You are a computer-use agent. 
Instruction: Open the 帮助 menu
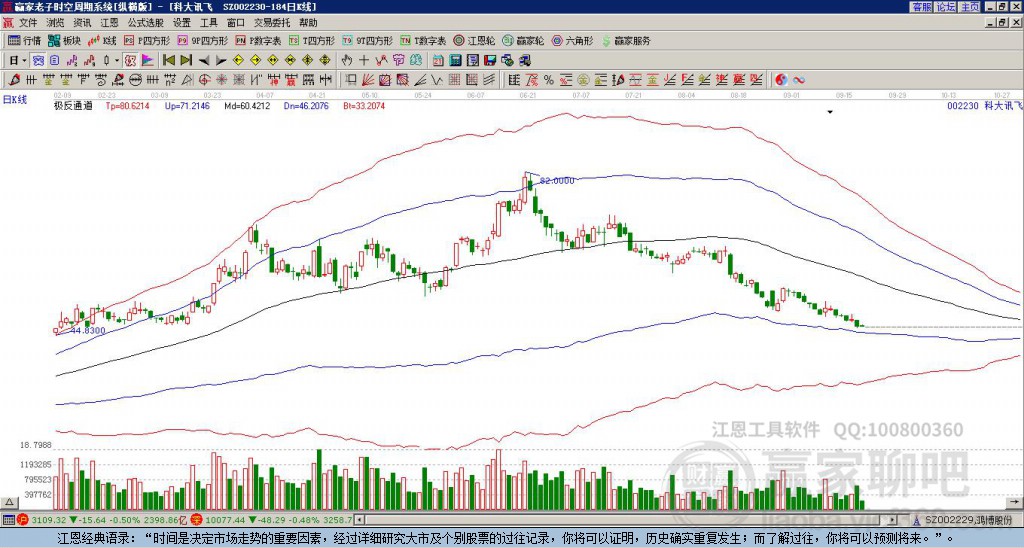308,23
